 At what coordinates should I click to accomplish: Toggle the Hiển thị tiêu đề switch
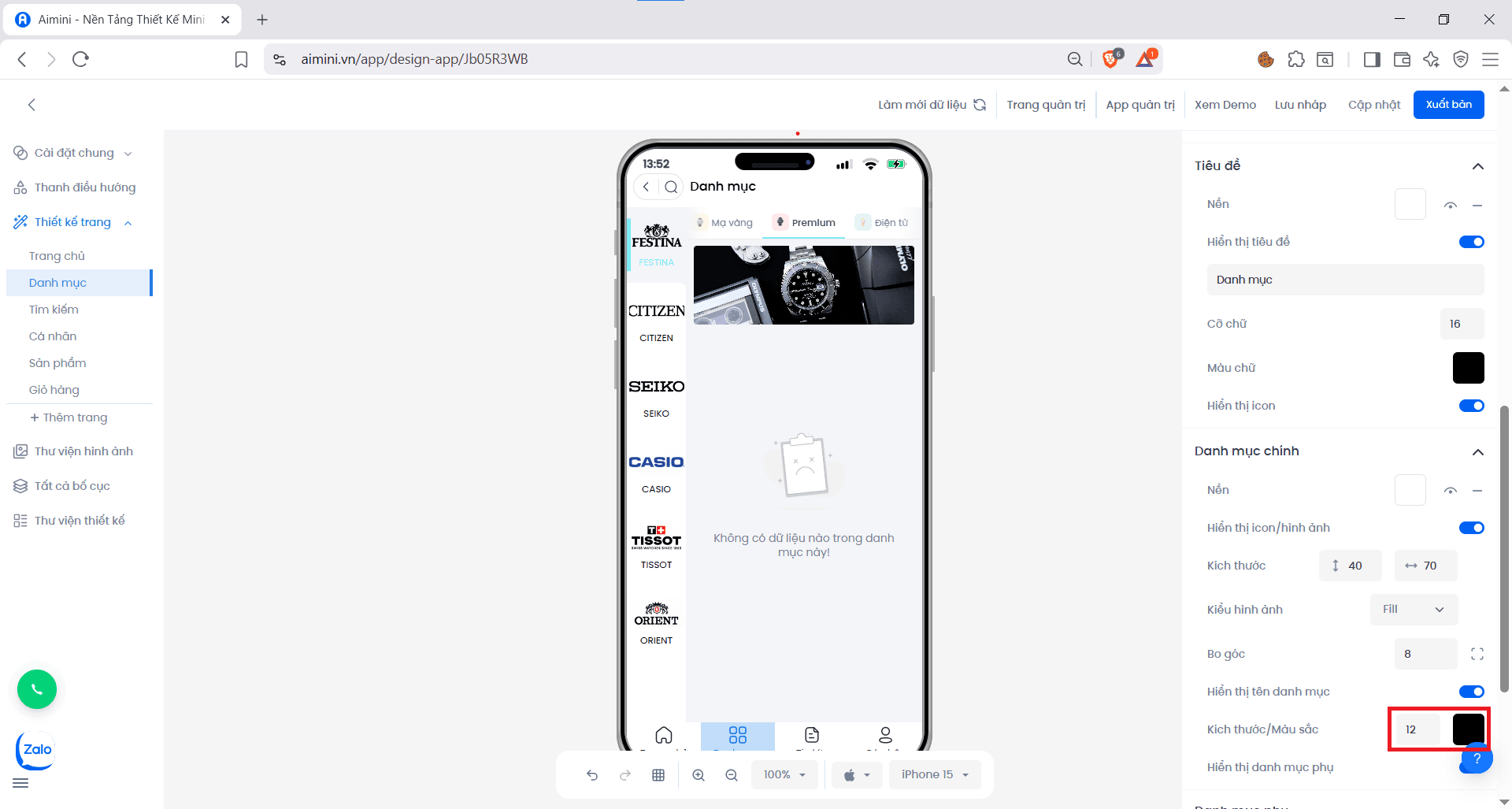(x=1471, y=242)
